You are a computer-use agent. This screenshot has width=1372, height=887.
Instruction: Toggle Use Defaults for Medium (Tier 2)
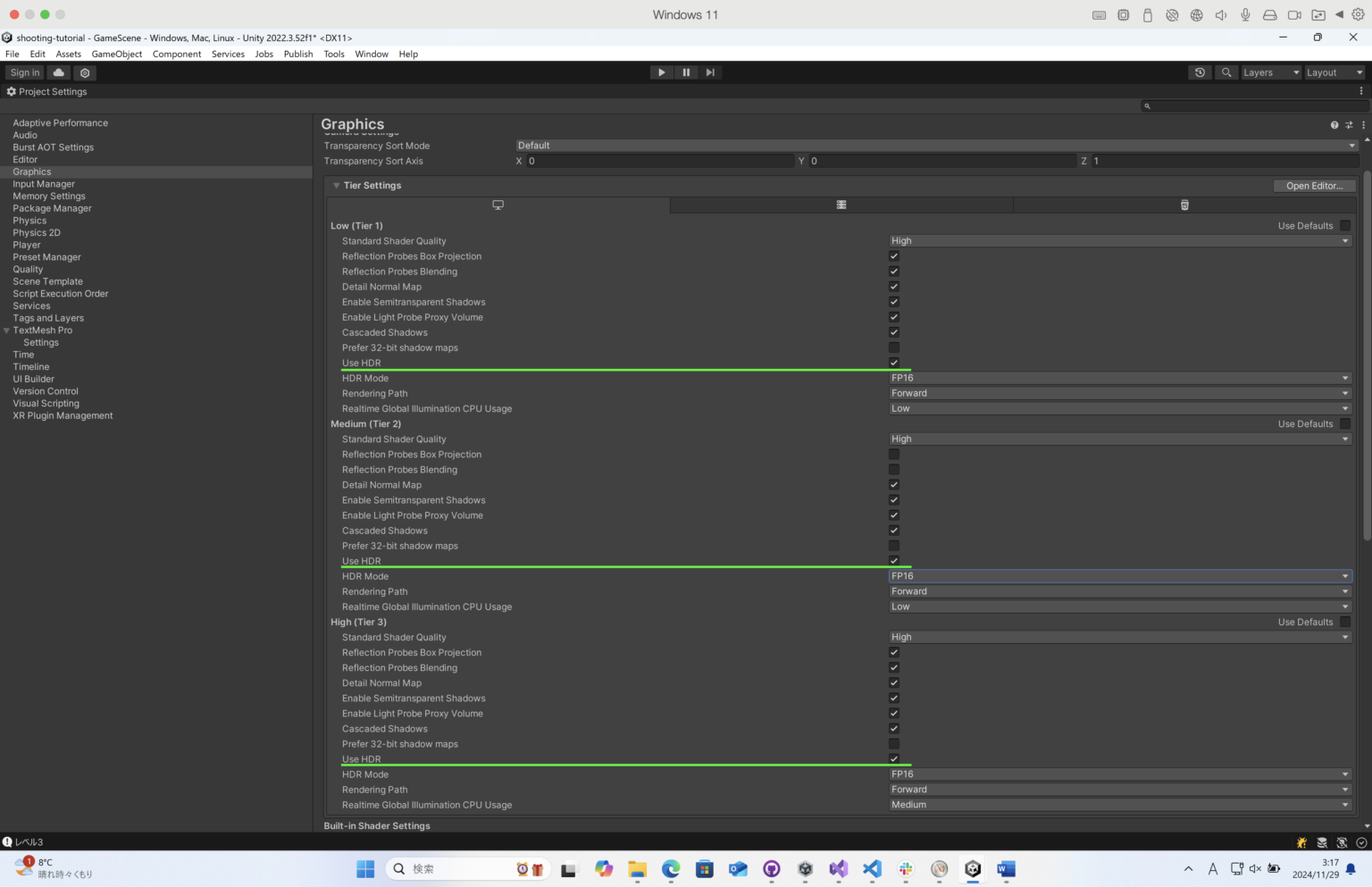coord(1345,423)
